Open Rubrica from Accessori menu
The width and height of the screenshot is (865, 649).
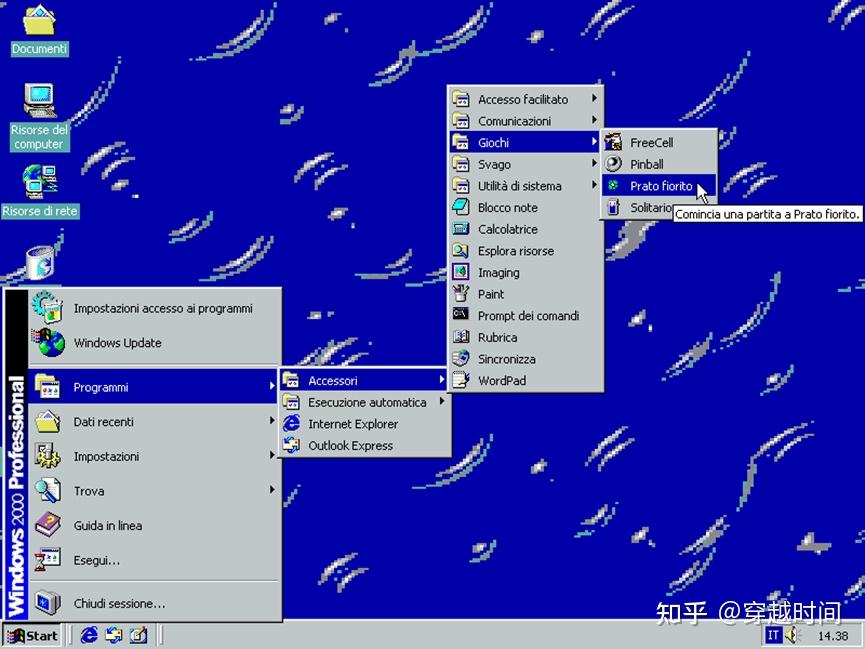click(x=525, y=337)
